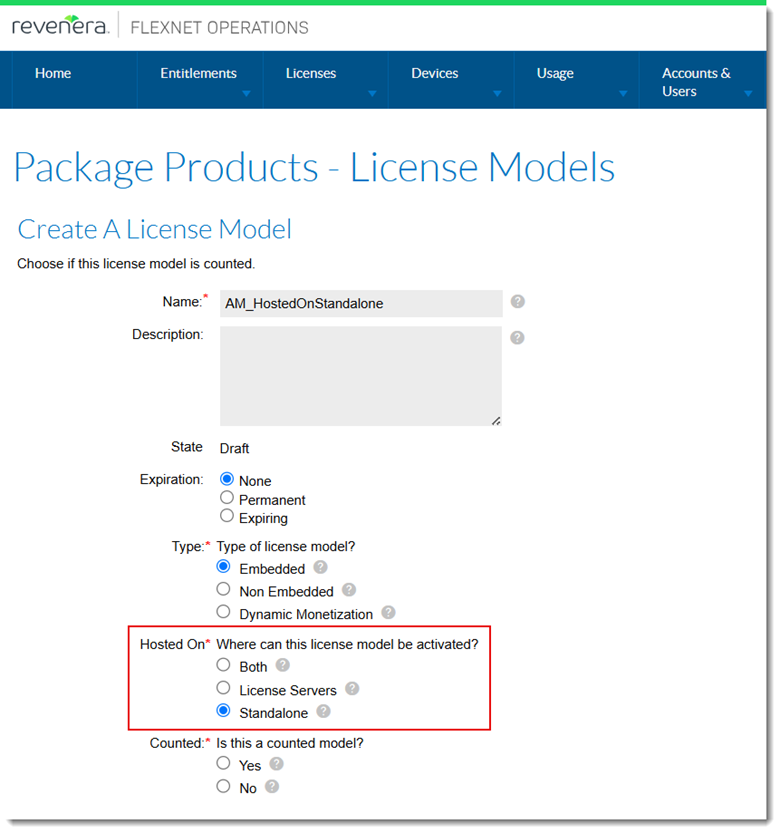This screenshot has height=833, width=780.
Task: Show help for Standalone option
Action: pos(323,712)
